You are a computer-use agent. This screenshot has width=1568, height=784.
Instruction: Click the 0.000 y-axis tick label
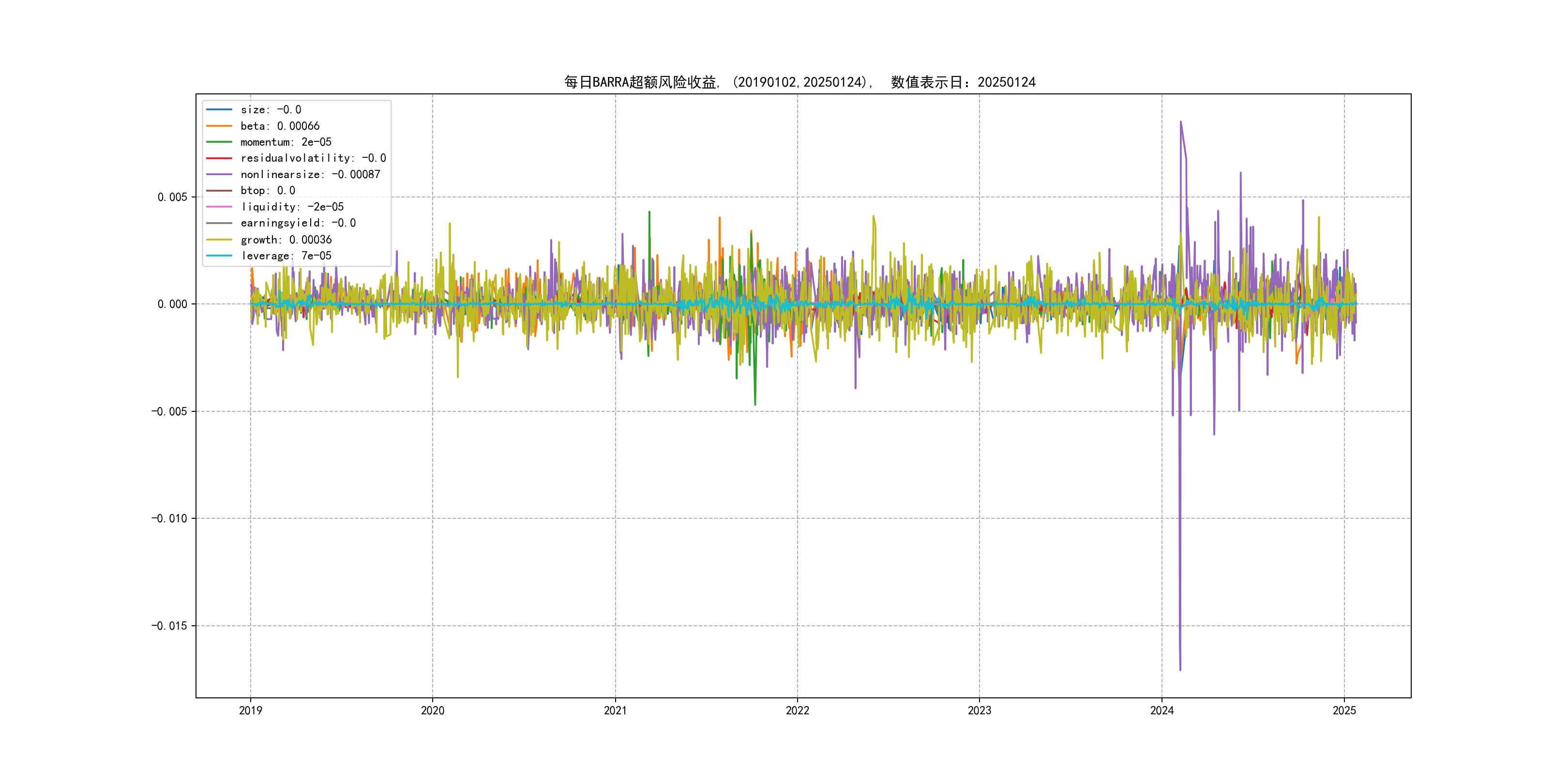click(x=172, y=304)
